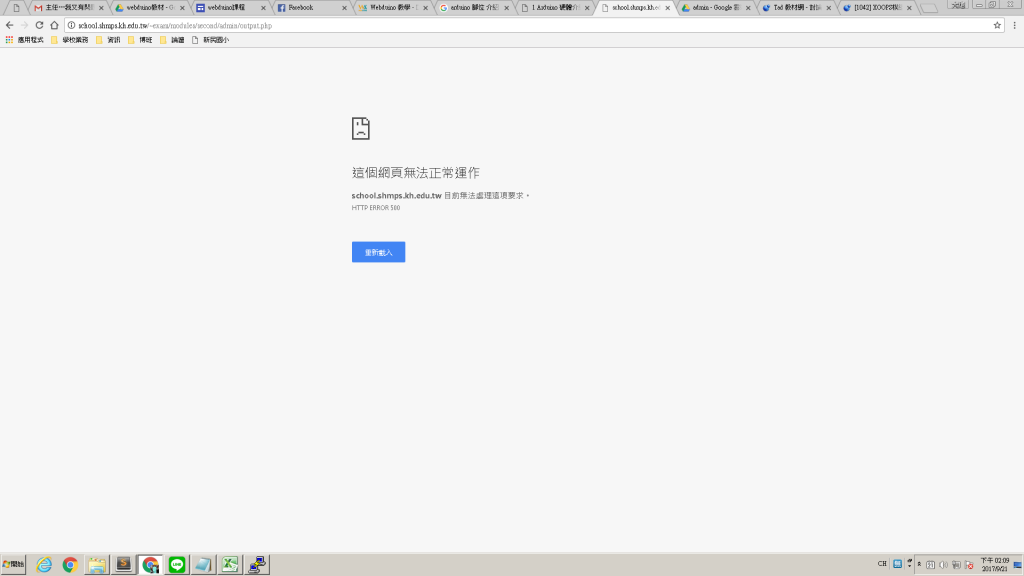Open Sublime Text from the taskbar

124,565
